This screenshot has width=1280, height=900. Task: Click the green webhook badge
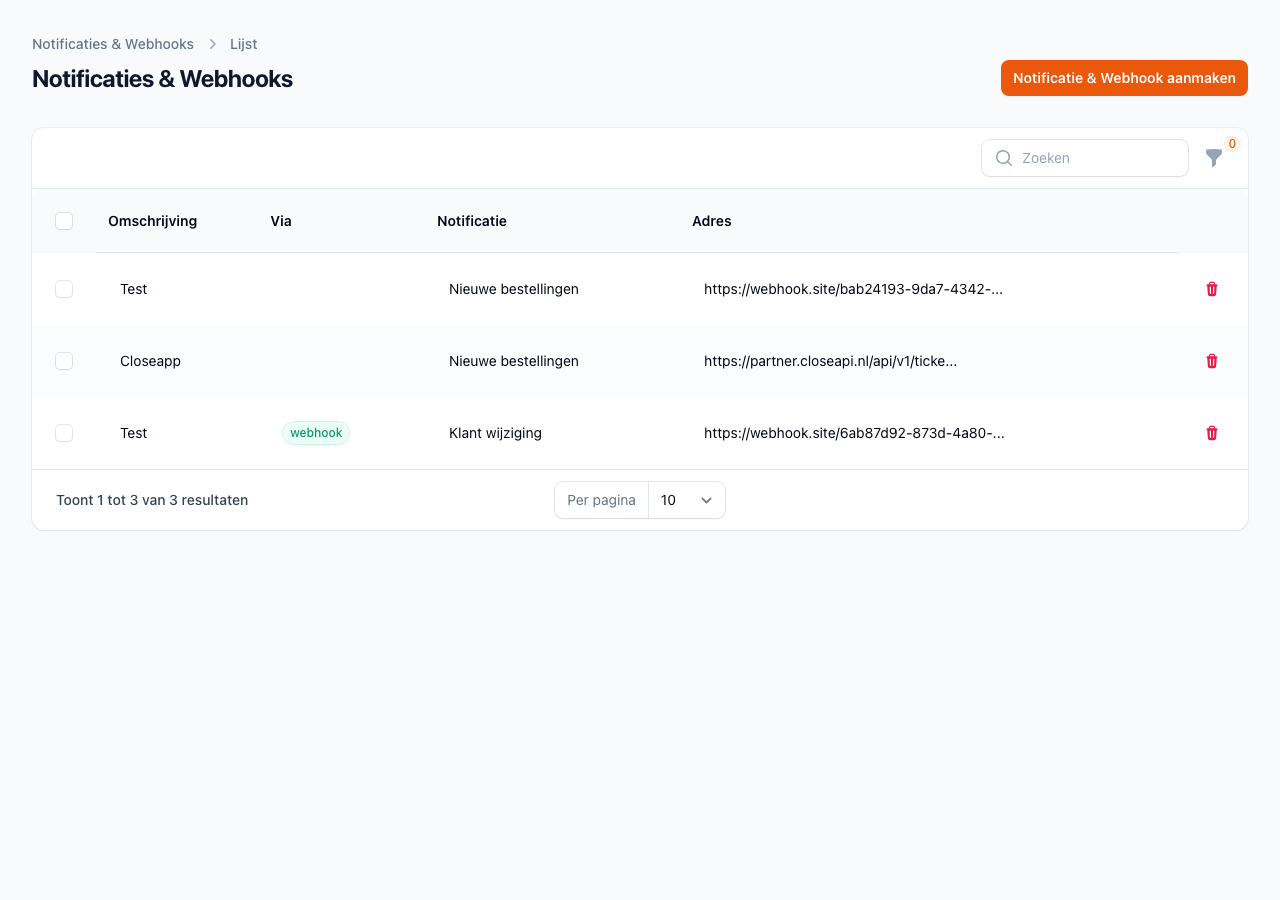tap(316, 433)
